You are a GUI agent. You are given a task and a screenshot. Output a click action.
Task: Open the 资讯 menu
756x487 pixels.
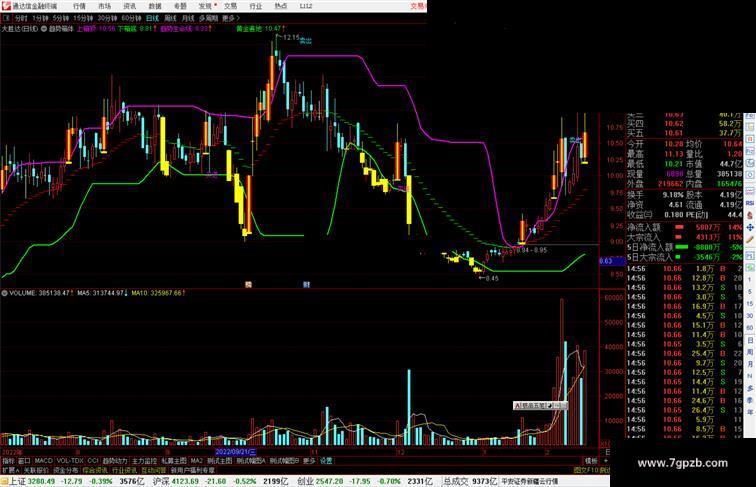[x=129, y=6]
